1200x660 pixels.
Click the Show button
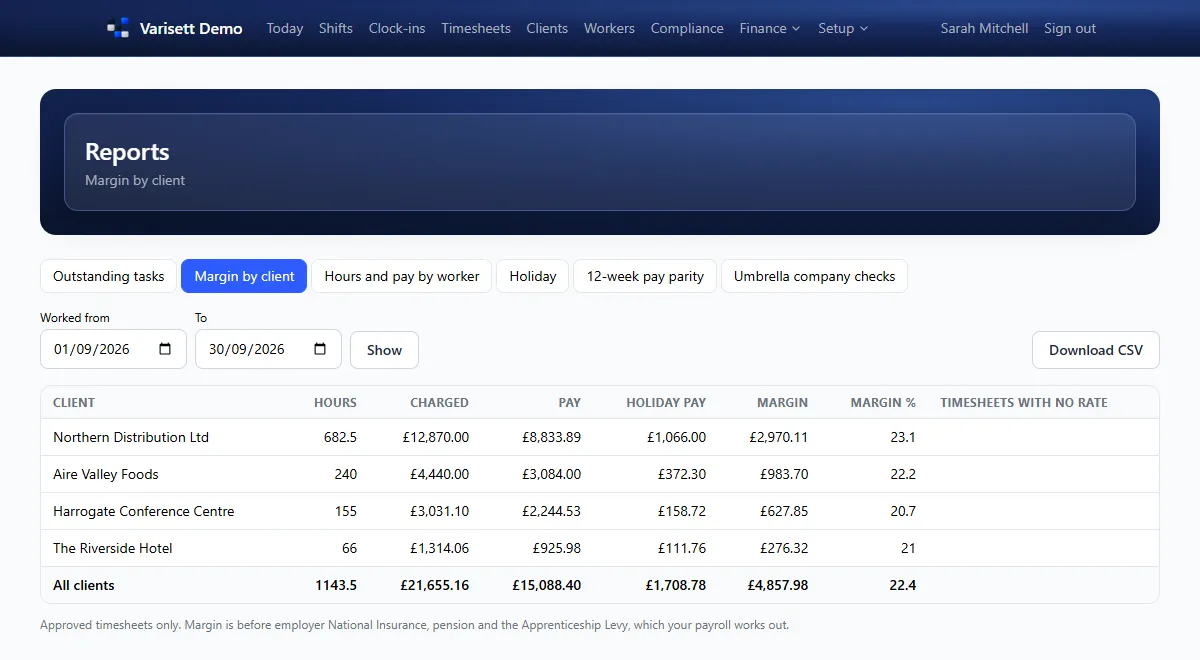tap(384, 350)
